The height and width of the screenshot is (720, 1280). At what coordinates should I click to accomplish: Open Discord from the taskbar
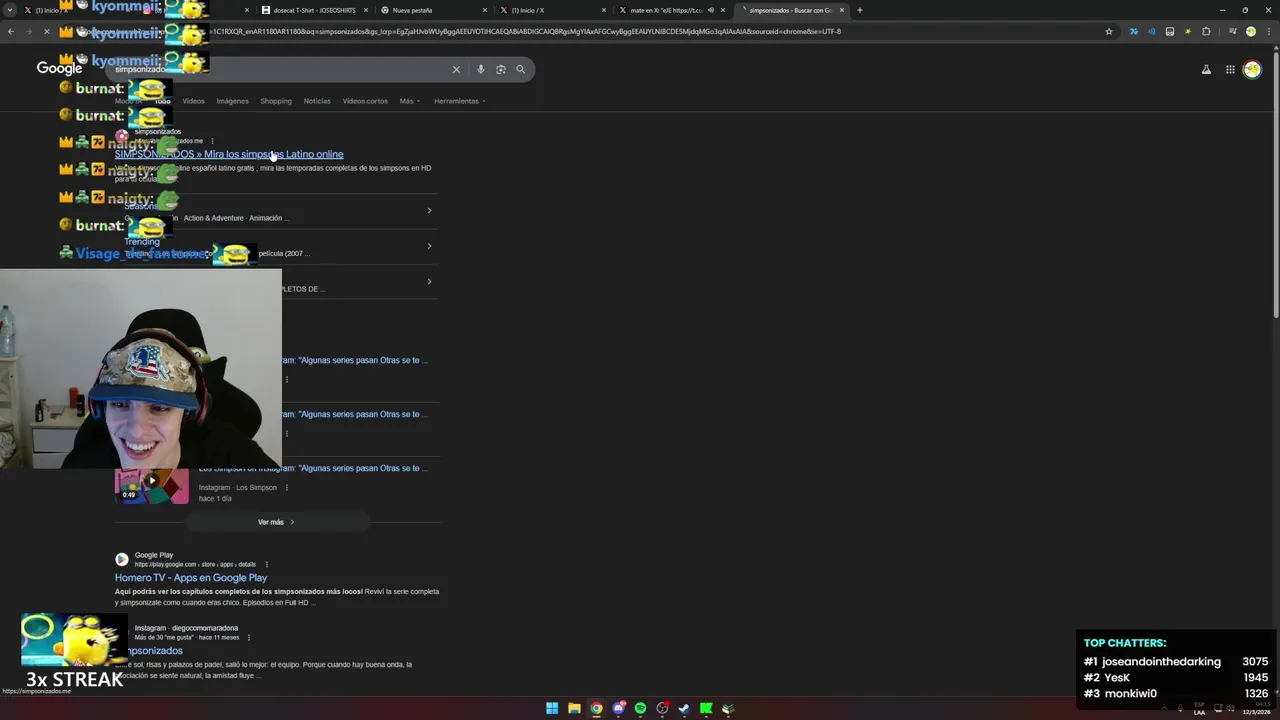(619, 708)
